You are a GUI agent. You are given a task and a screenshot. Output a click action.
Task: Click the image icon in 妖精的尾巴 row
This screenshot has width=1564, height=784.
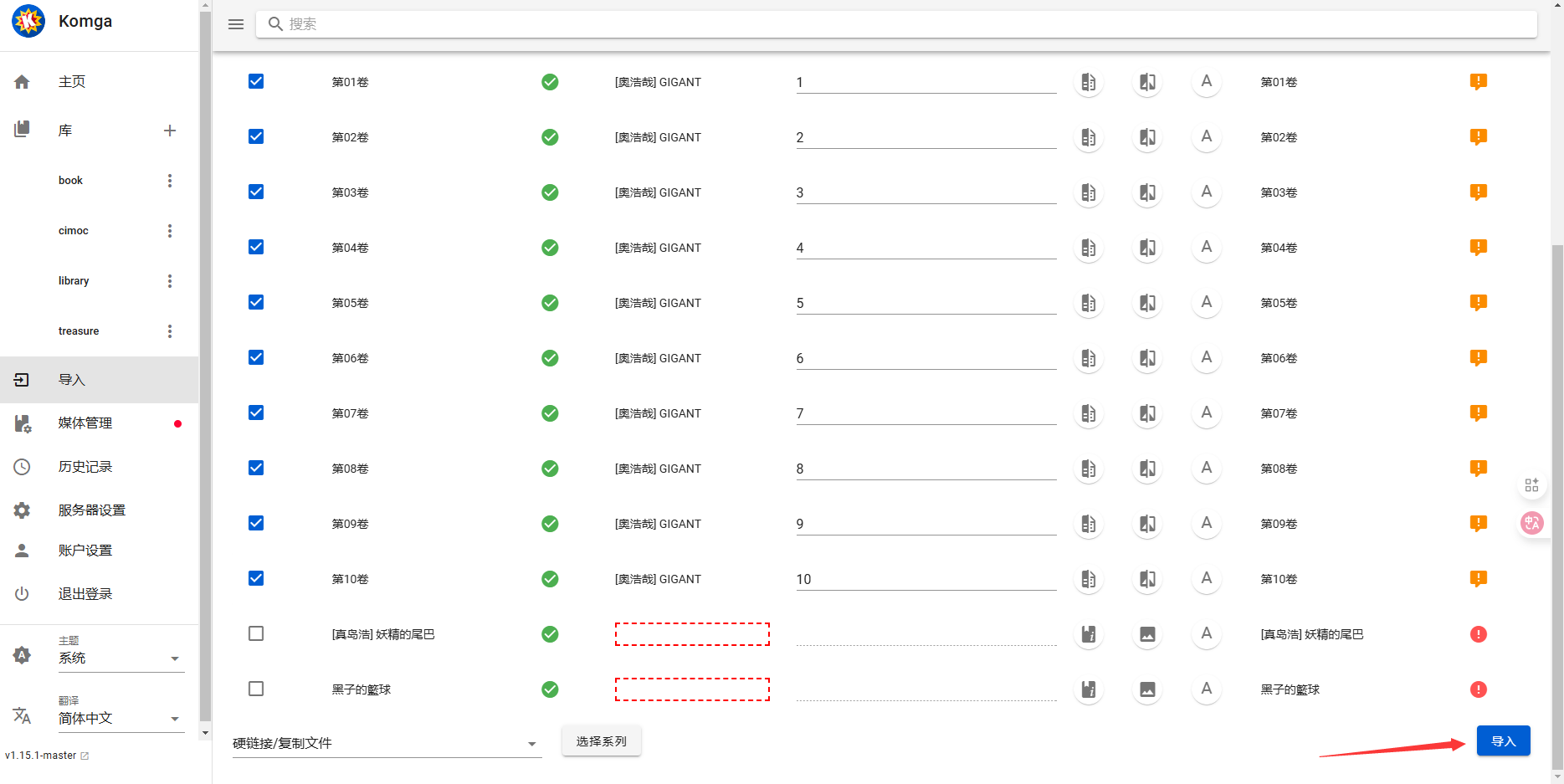click(1147, 634)
